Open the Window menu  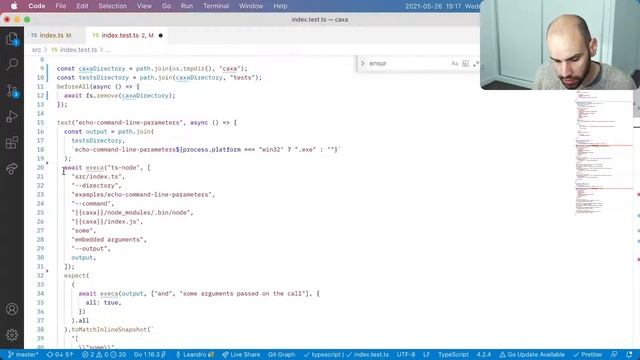pyautogui.click(x=251, y=6)
